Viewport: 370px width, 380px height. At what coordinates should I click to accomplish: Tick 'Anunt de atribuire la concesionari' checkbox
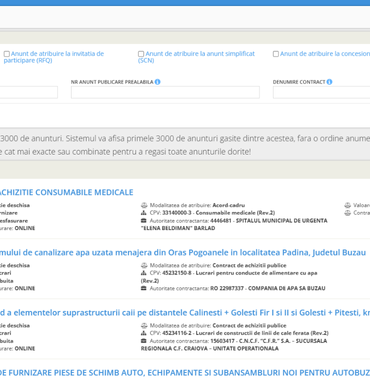click(x=276, y=54)
